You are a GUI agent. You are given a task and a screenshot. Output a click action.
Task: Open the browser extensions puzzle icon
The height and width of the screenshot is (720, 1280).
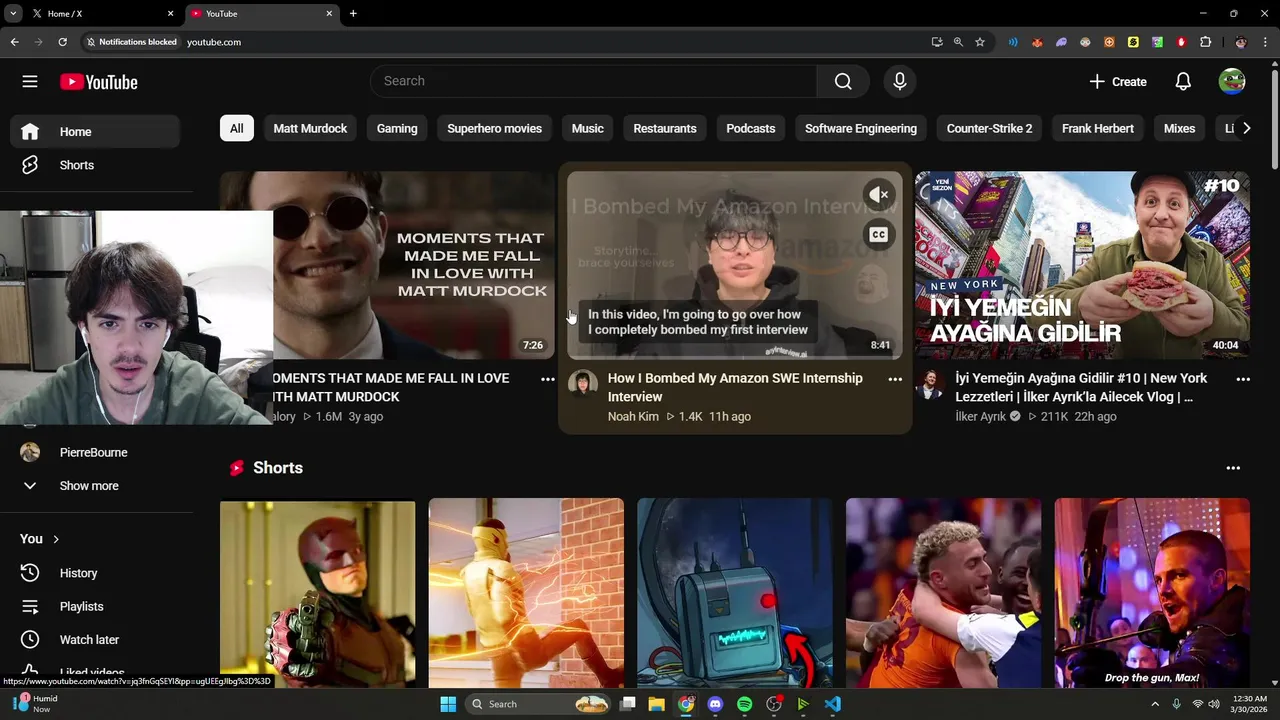pyautogui.click(x=1205, y=42)
